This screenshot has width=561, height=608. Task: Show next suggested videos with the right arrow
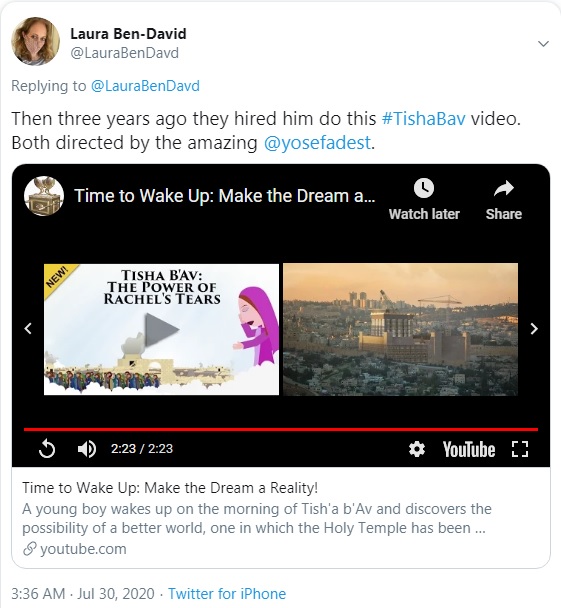click(x=534, y=329)
